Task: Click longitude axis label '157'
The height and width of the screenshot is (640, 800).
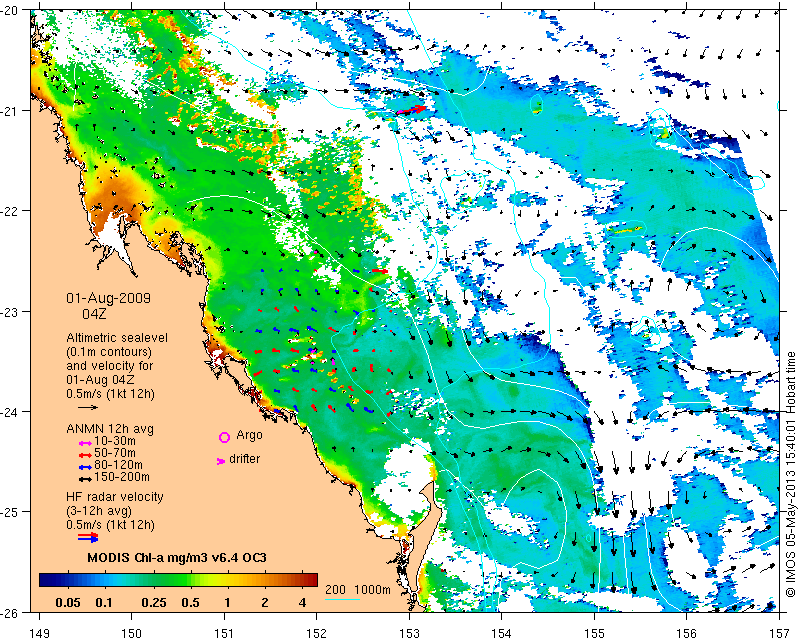Action: (x=780, y=633)
